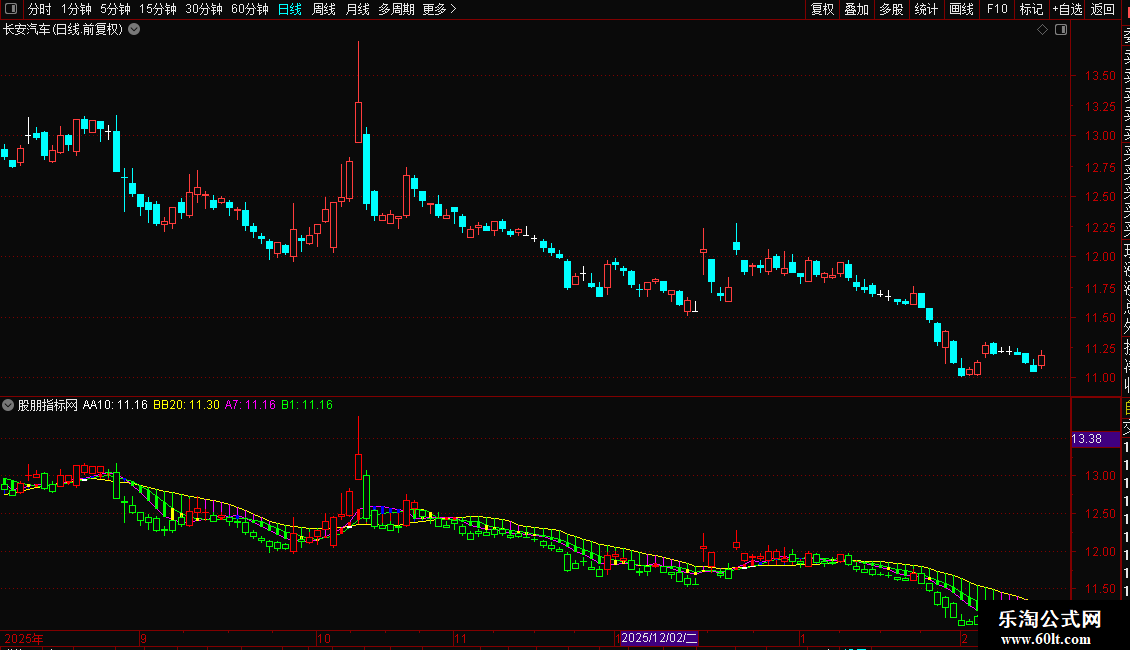This screenshot has width=1130, height=650.
Task: Click month 9 on time axis
Action: click(143, 638)
